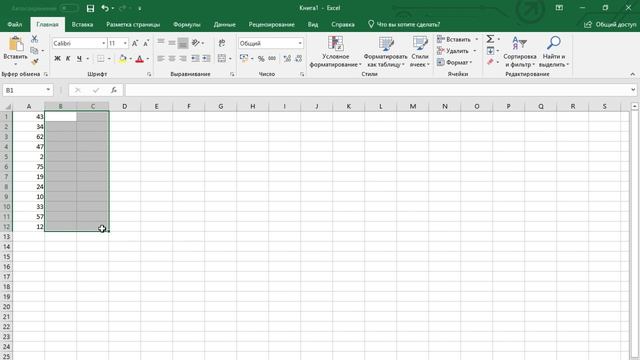Switch to the Вставка tab
640x360 pixels.
pos(82,24)
